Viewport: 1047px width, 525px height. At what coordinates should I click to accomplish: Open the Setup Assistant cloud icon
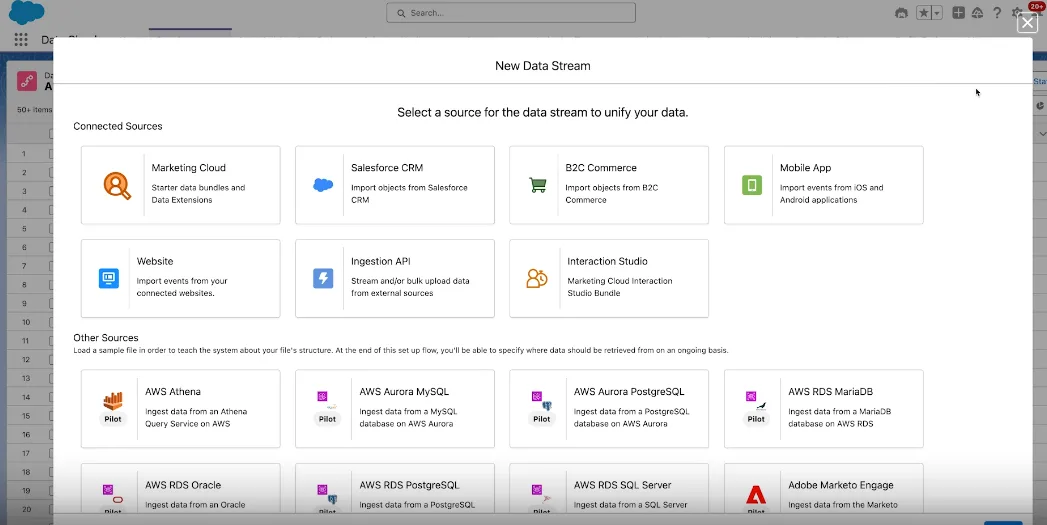978,13
